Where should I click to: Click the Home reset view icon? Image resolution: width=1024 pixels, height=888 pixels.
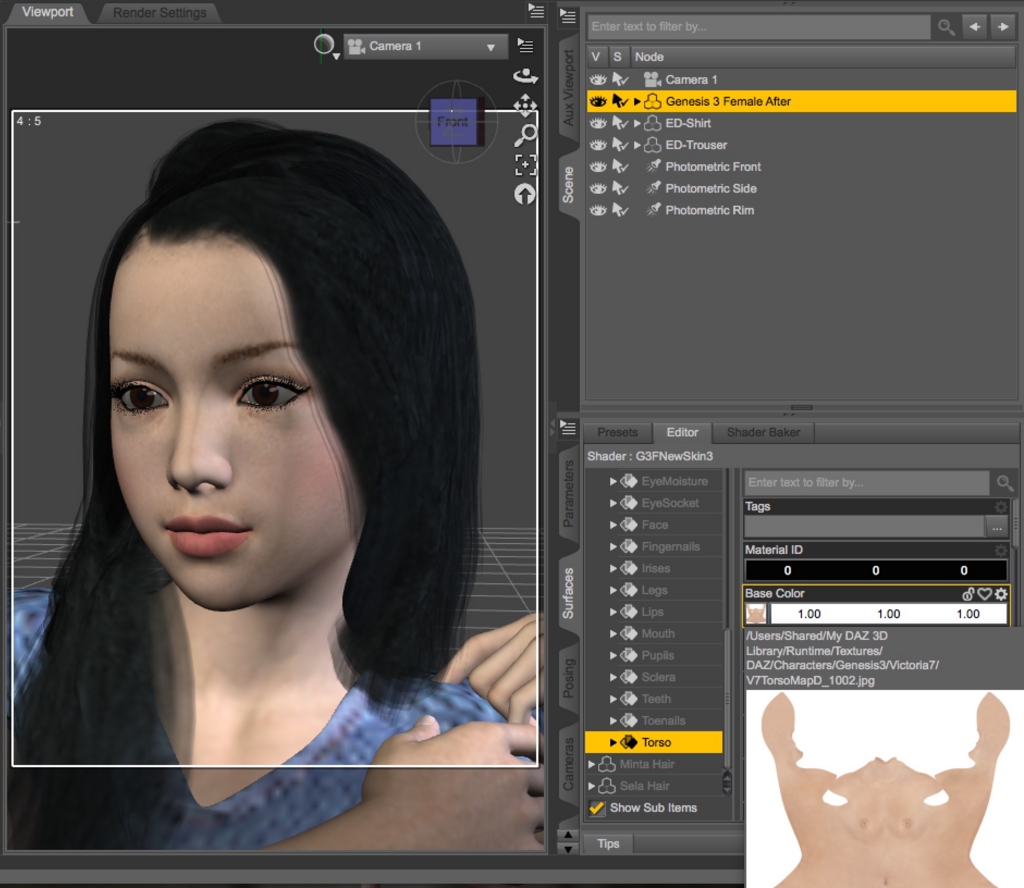pyautogui.click(x=525, y=194)
